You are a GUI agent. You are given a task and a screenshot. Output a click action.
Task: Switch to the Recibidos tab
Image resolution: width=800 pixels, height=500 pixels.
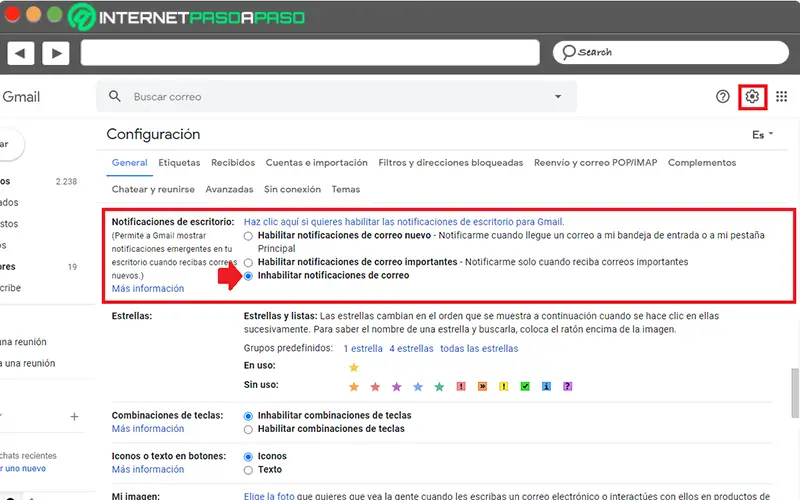(x=233, y=163)
